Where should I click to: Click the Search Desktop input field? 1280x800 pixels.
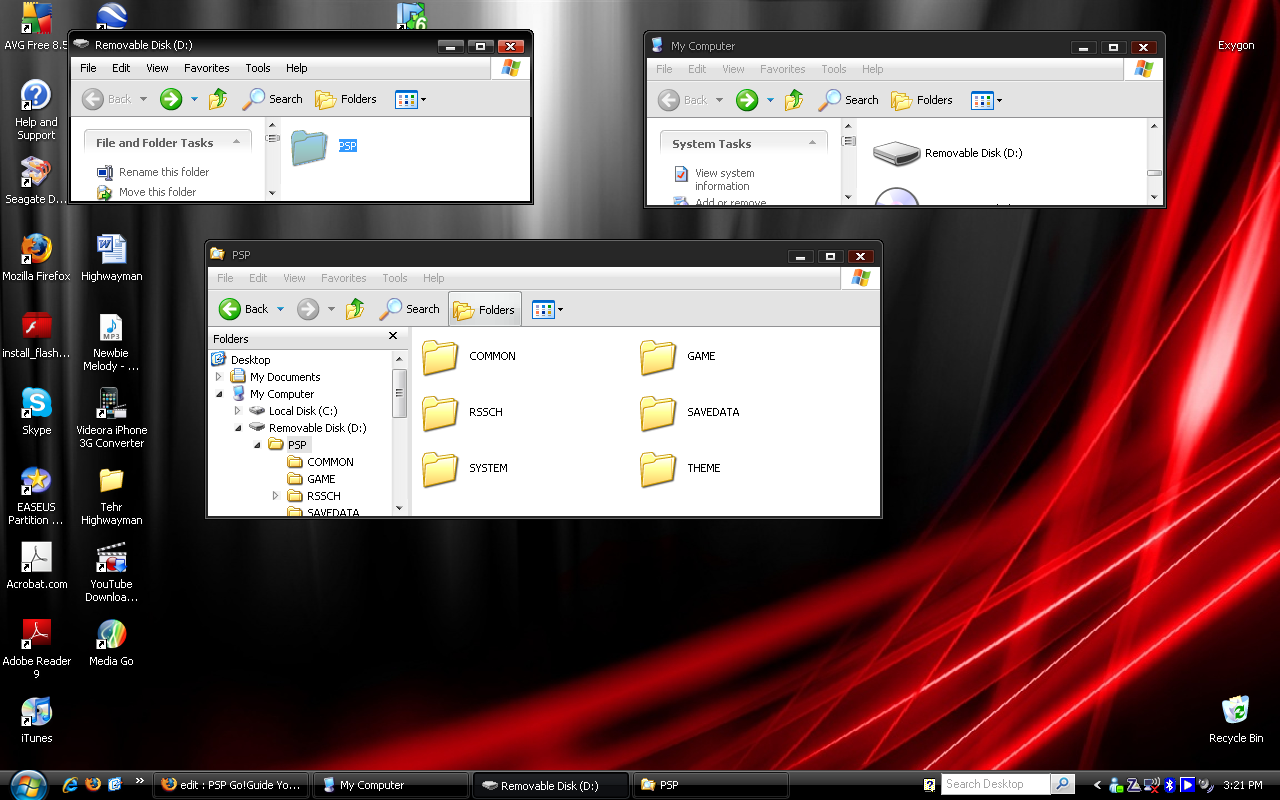click(x=995, y=784)
